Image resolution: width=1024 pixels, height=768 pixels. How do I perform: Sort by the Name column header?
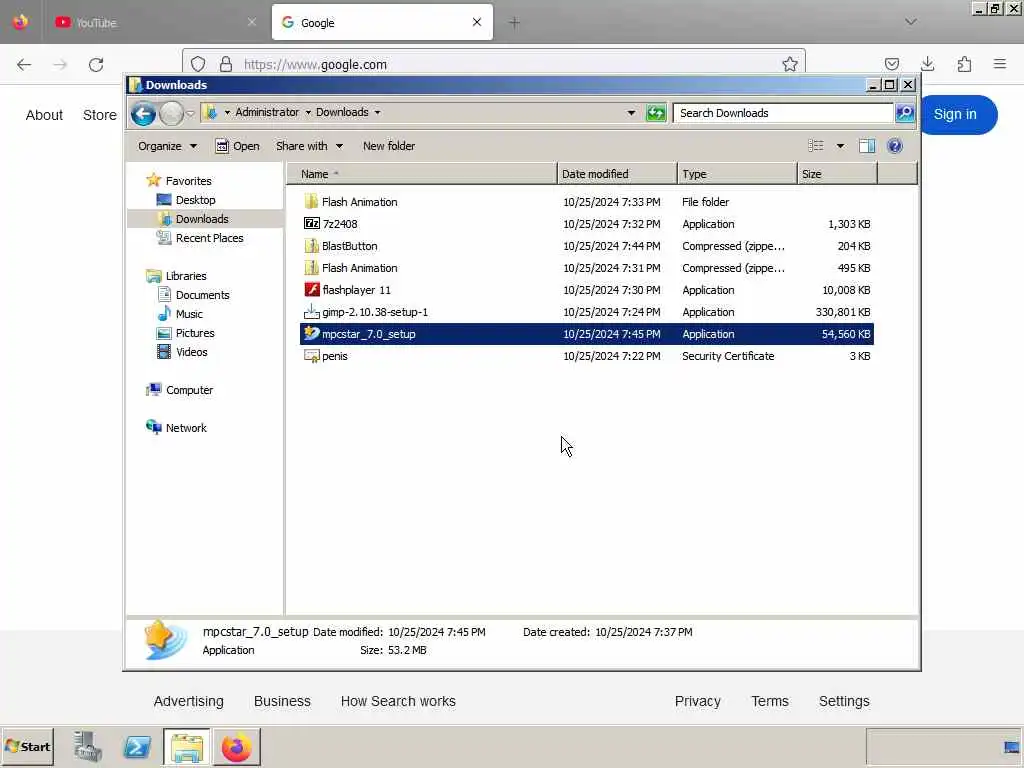click(421, 174)
